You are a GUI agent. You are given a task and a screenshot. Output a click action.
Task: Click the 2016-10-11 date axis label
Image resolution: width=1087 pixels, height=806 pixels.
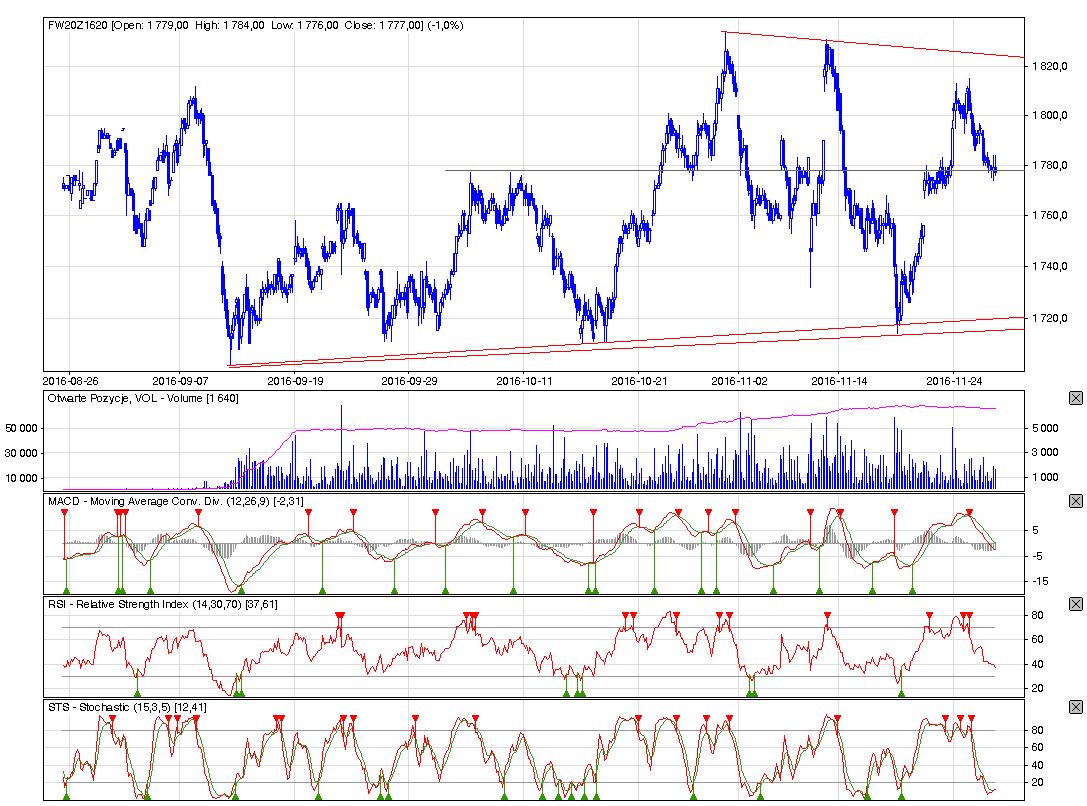coord(524,381)
